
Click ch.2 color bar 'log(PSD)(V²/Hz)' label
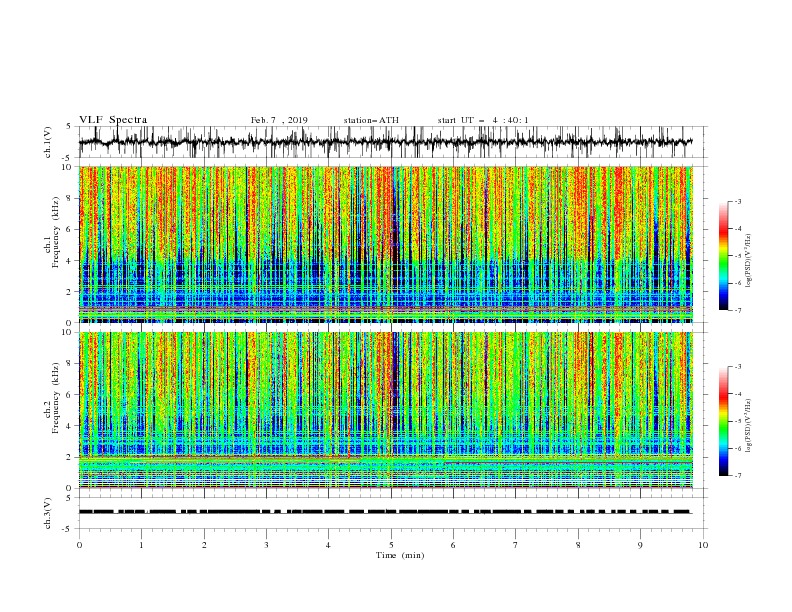(x=749, y=426)
